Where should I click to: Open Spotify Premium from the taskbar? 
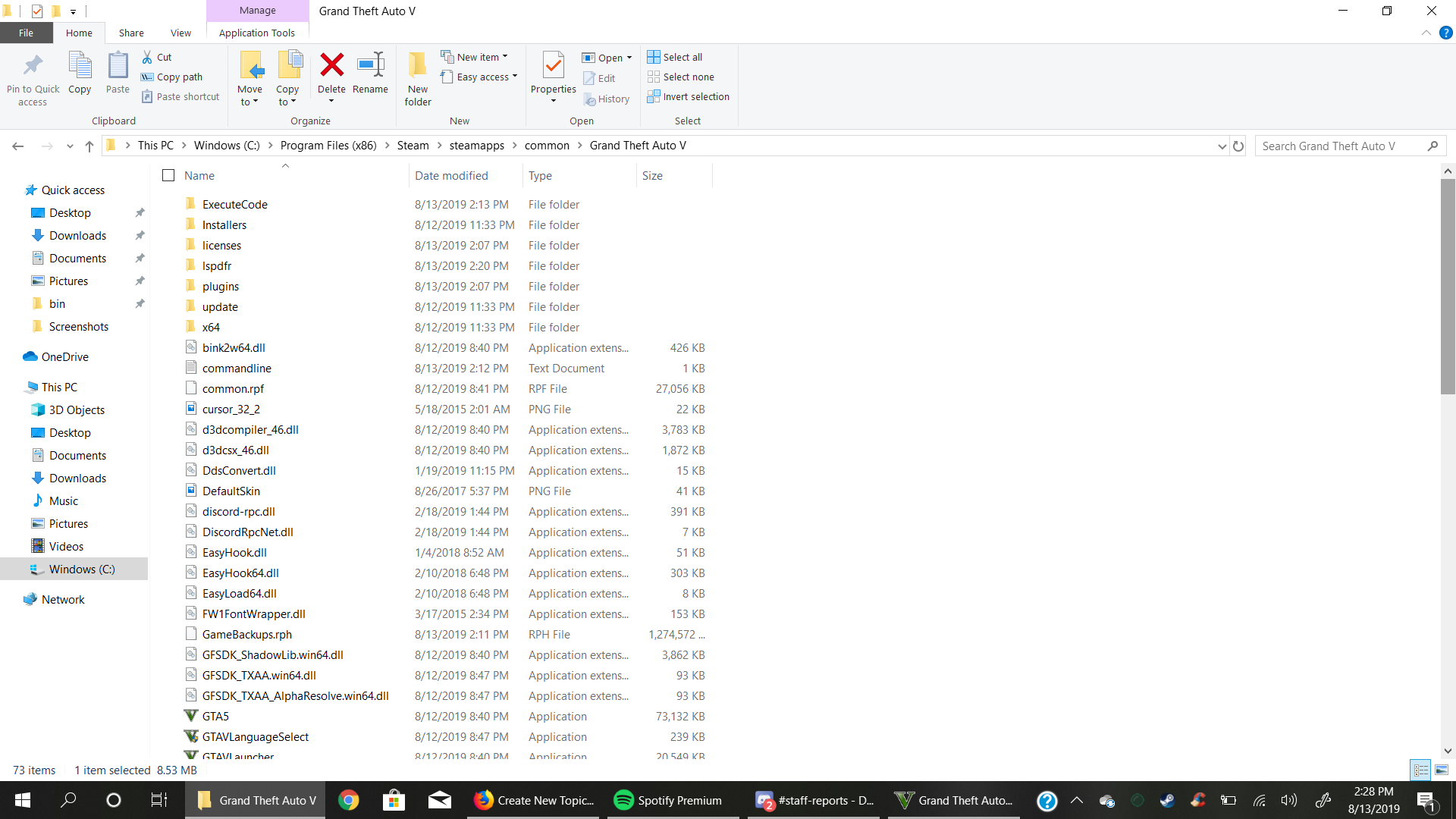[668, 800]
